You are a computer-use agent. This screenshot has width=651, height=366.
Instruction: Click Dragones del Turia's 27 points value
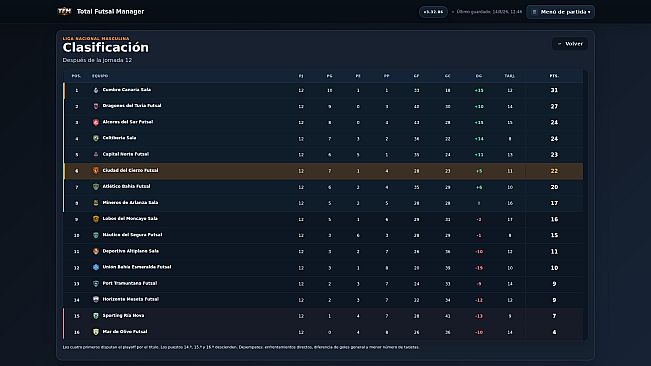pos(554,106)
